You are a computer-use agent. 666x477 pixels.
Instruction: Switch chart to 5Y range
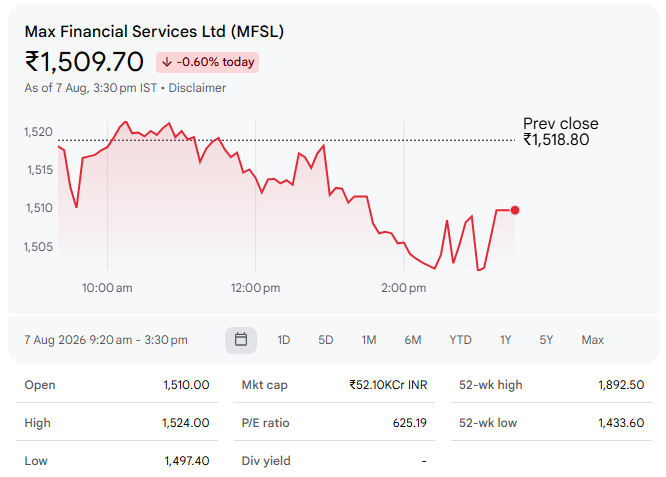[x=546, y=340]
